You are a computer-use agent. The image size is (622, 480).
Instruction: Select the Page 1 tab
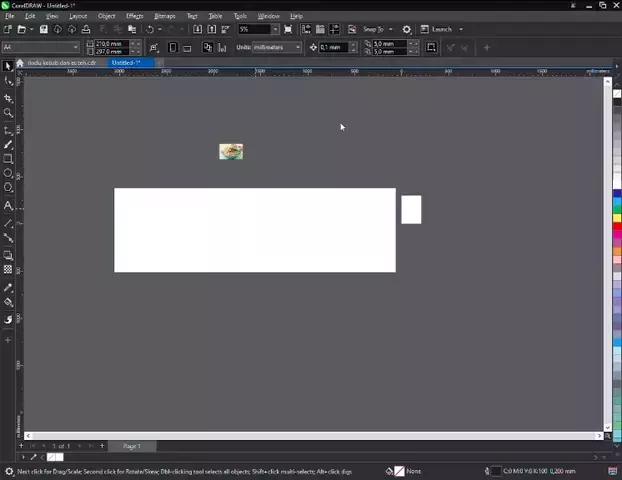coord(132,446)
